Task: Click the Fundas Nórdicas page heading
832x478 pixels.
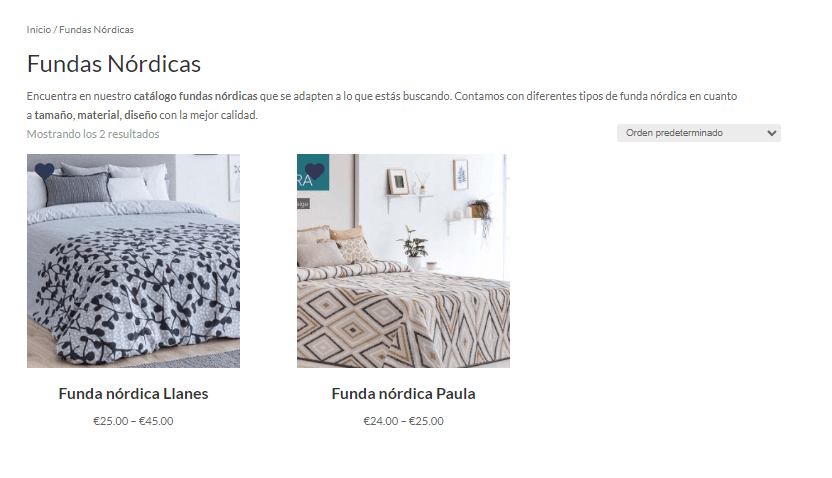Action: (114, 64)
